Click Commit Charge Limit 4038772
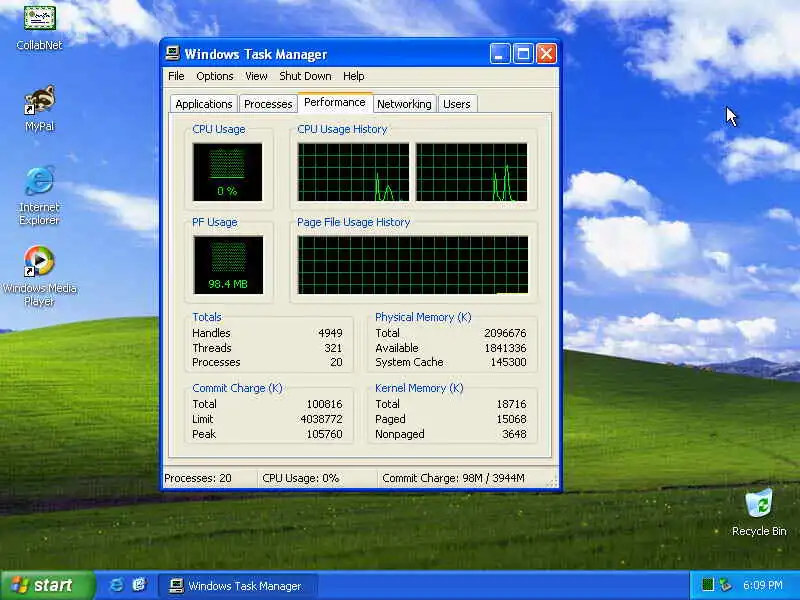Viewport: 800px width, 600px height. coord(321,419)
